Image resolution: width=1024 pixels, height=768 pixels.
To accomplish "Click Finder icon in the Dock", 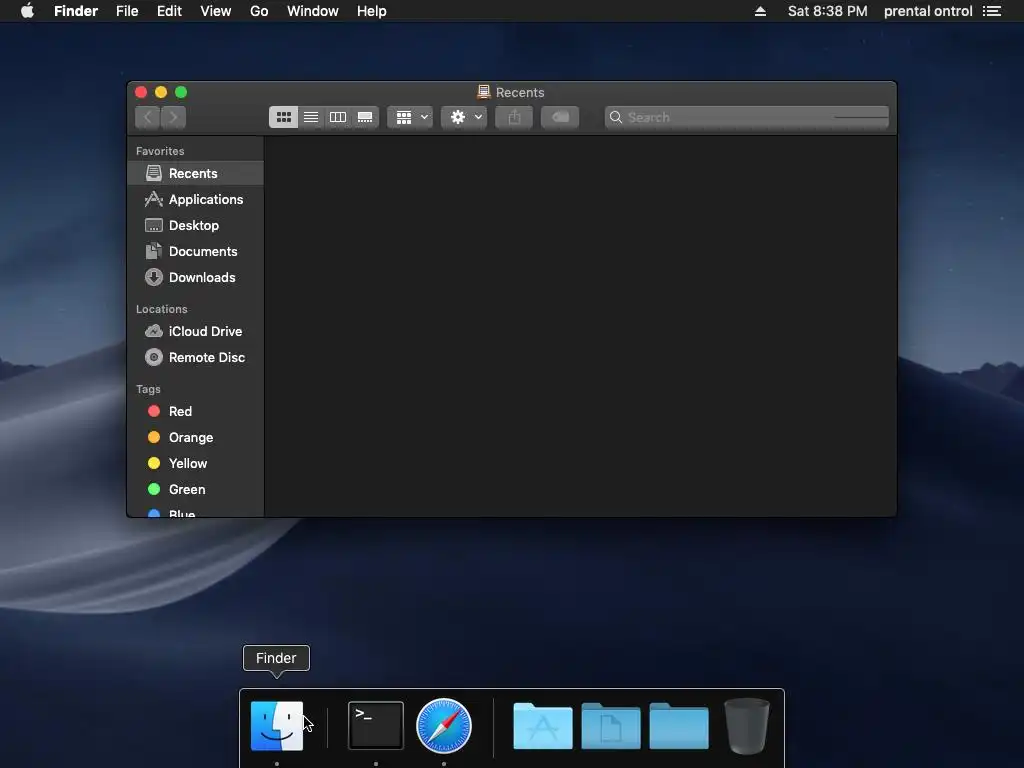I will (x=277, y=726).
